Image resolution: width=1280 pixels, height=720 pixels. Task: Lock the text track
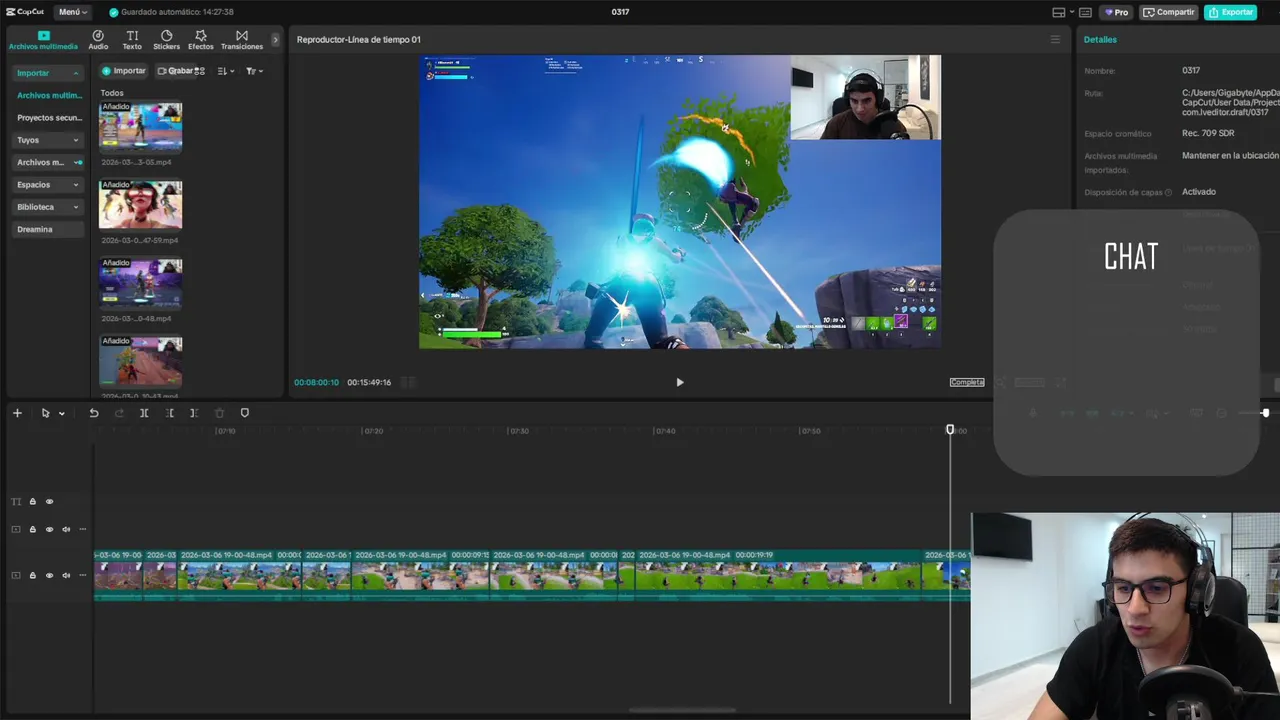click(32, 502)
